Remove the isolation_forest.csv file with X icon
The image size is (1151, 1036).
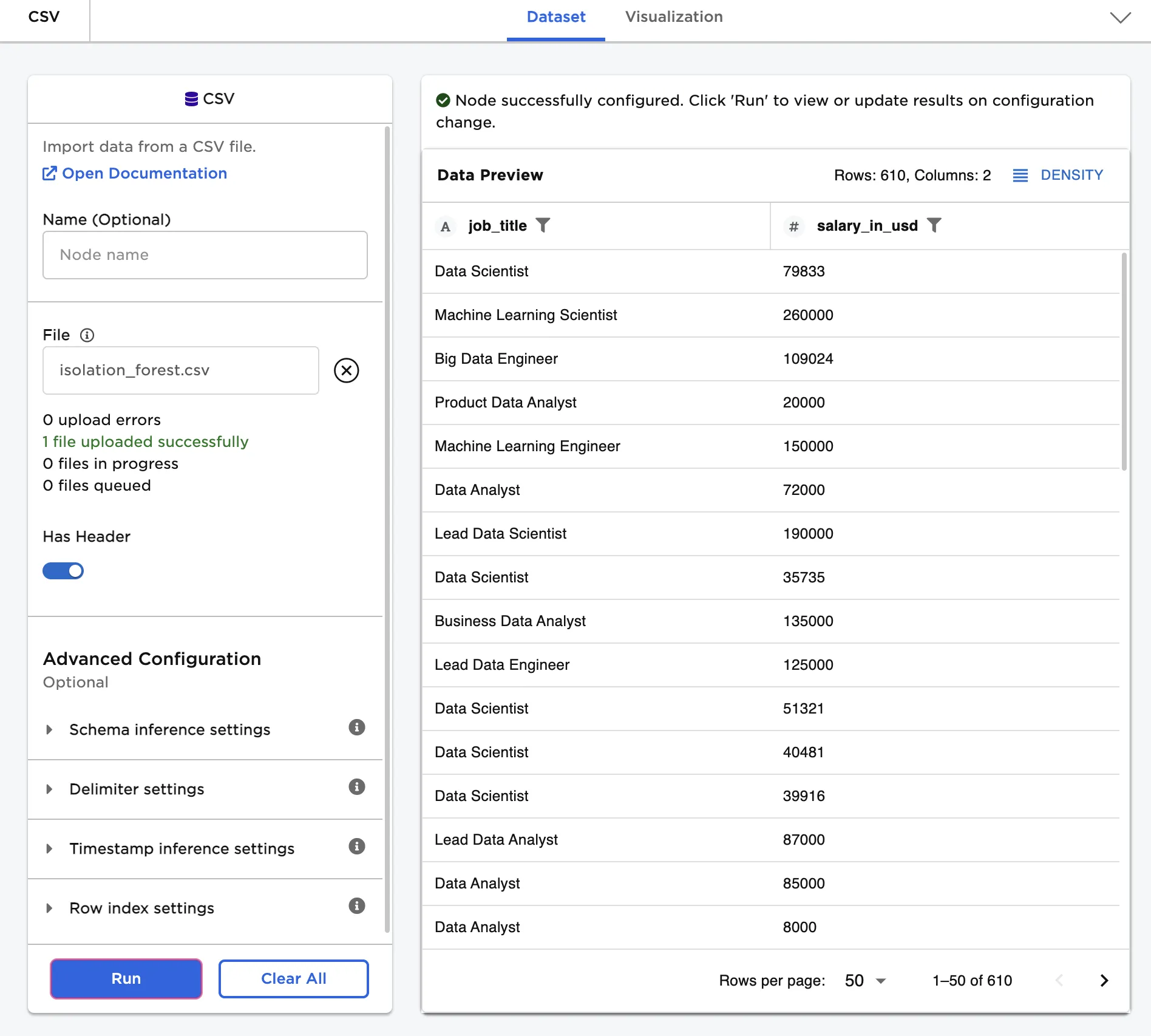point(346,370)
